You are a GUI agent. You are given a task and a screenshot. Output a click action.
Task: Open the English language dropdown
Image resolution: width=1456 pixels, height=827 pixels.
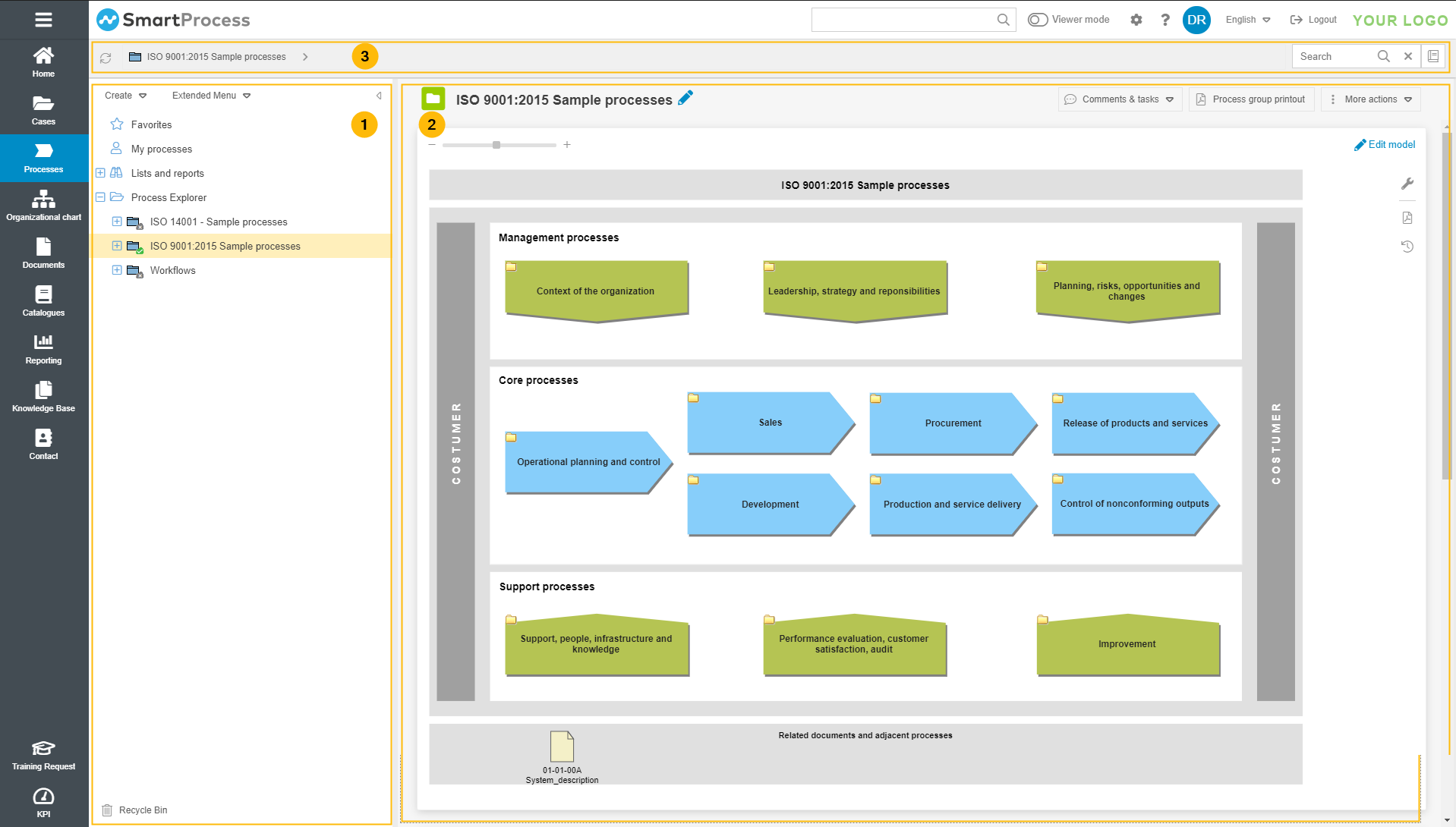(1247, 20)
